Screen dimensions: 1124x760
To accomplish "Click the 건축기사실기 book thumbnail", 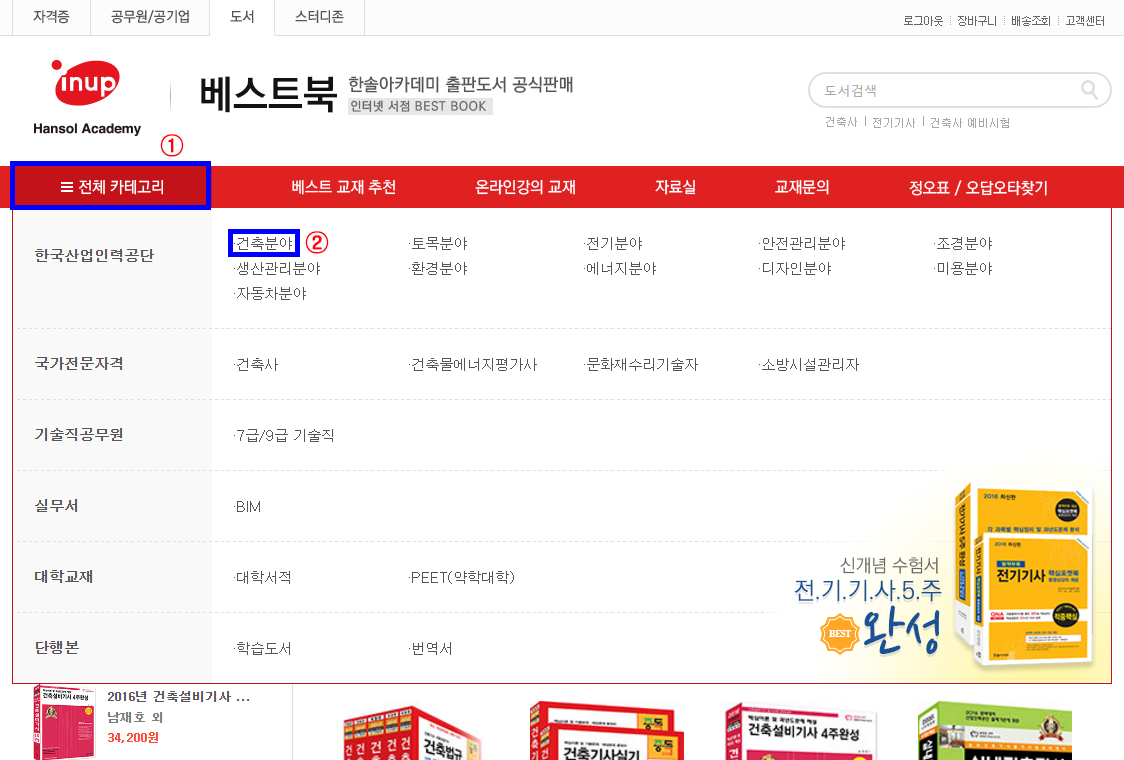I will [x=606, y=731].
